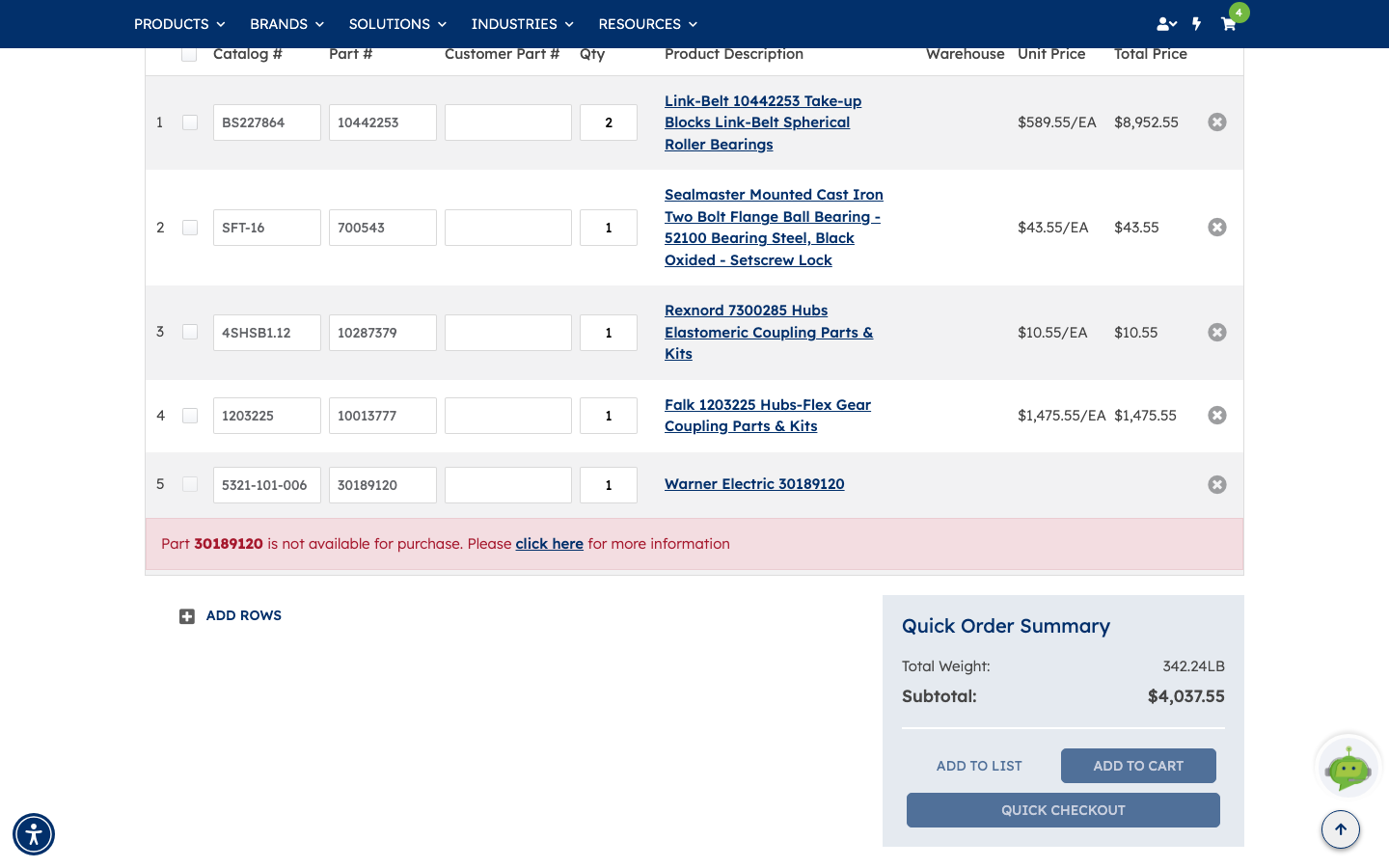Open the chatbot assistant icon
1389x868 pixels.
point(1348,767)
